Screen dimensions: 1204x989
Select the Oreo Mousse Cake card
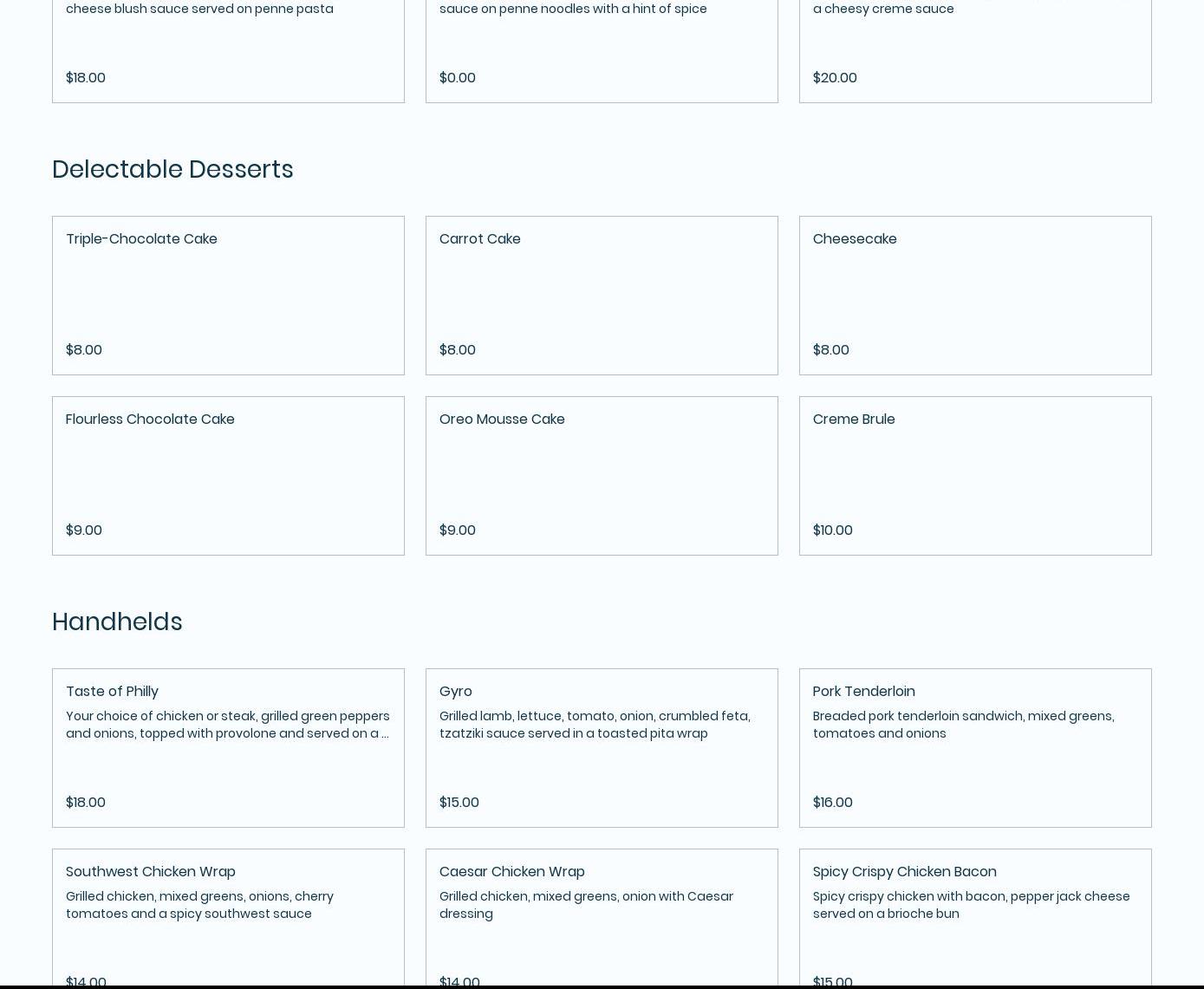coord(501,419)
